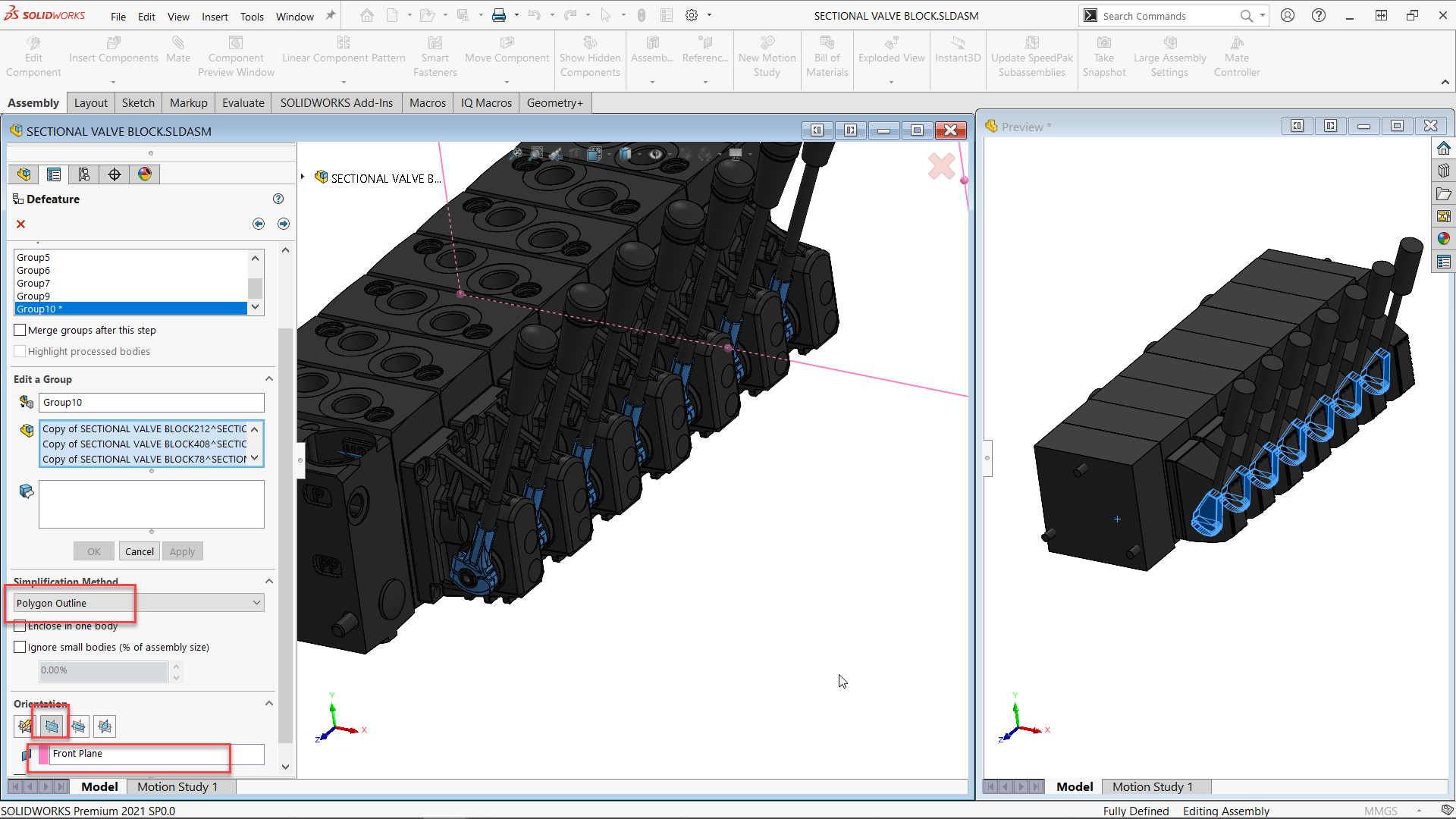Open the ConfigurationManager tab icon

tap(84, 174)
